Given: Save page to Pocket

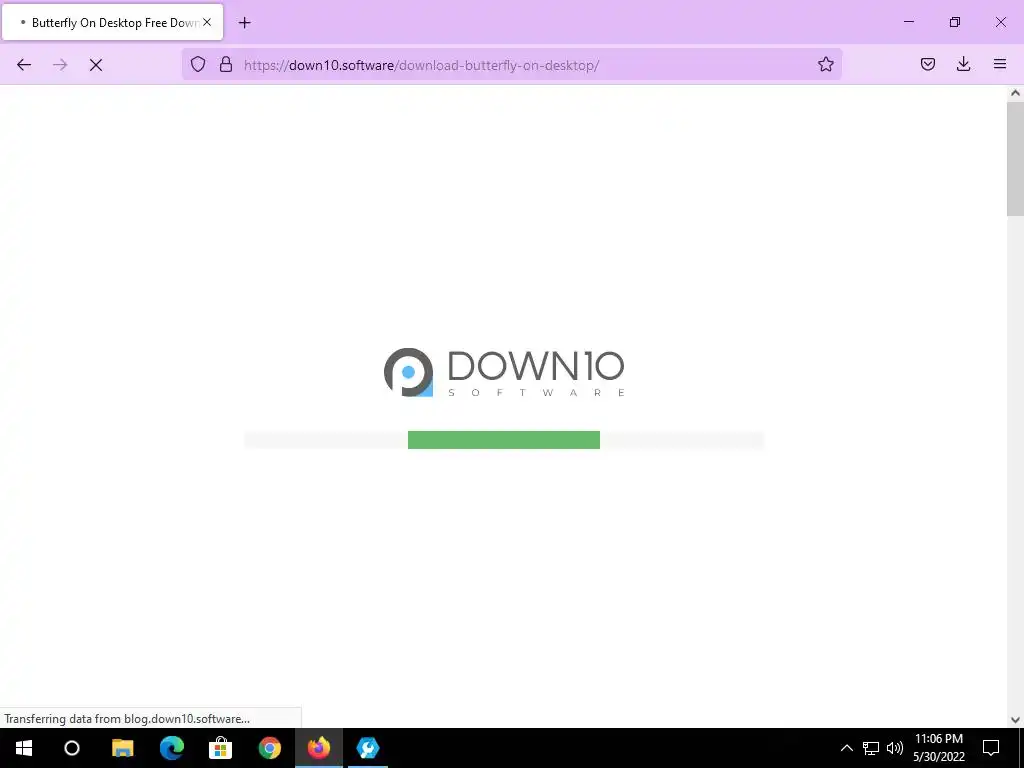Looking at the screenshot, I should point(928,64).
